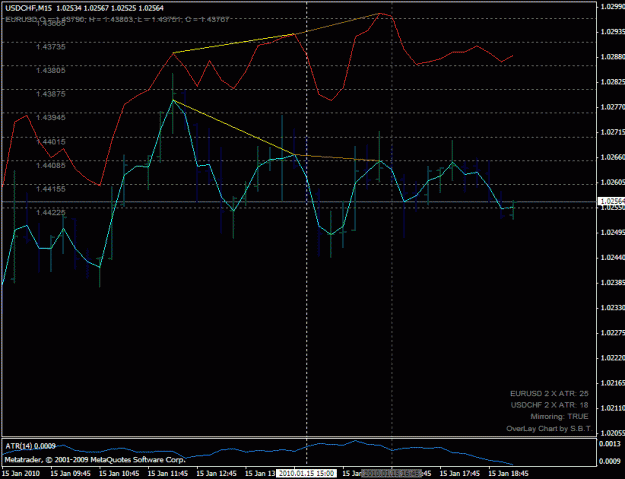
Task: Click the 1.02880 price scale value
Action: 612,57
